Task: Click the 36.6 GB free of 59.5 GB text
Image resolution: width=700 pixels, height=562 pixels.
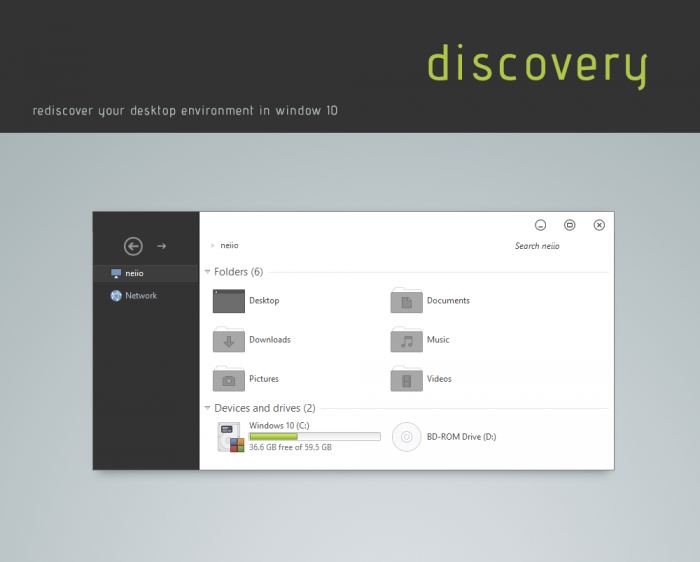Action: tap(290, 447)
